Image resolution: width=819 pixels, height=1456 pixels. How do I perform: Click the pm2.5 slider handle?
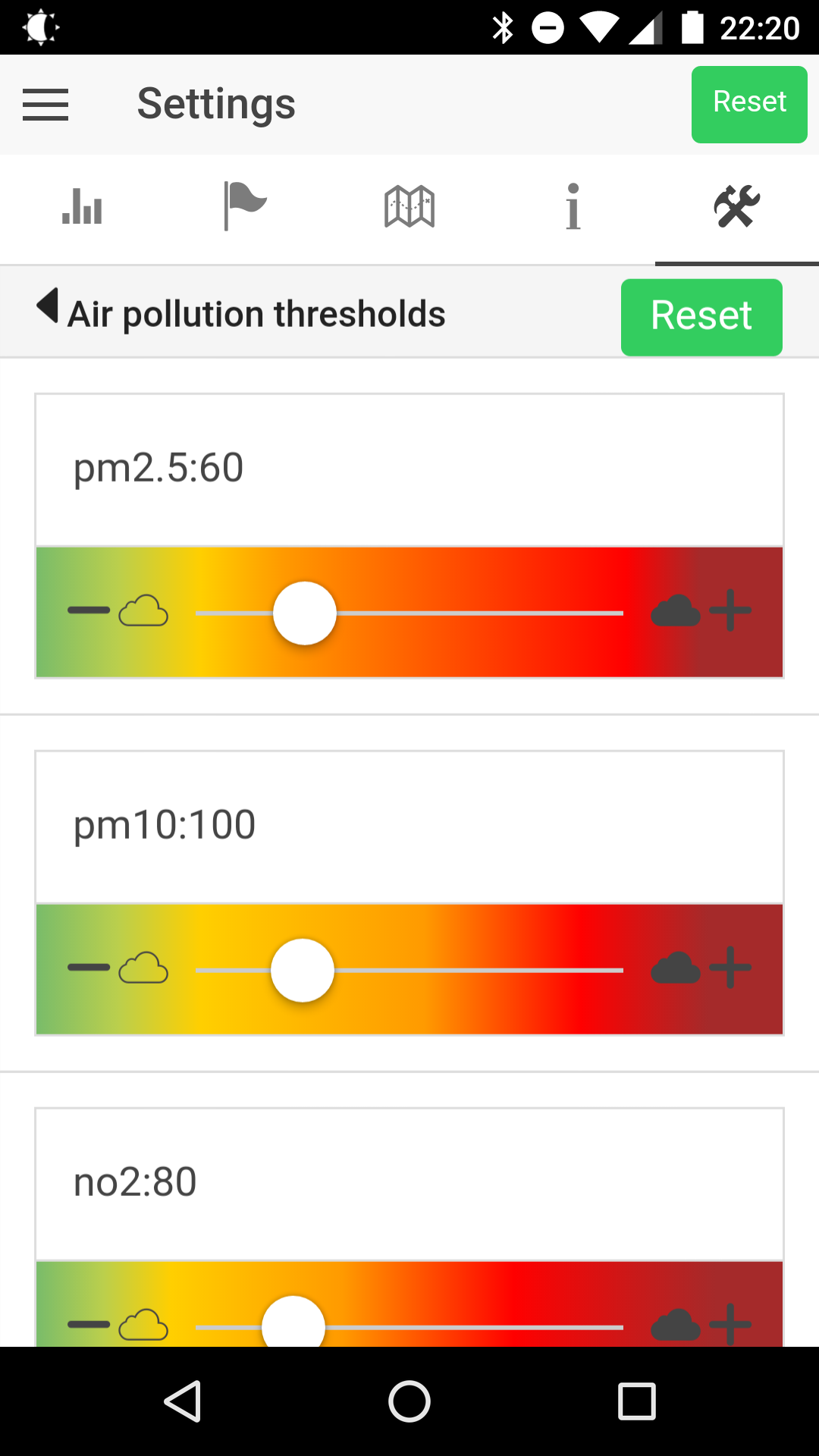tap(305, 613)
